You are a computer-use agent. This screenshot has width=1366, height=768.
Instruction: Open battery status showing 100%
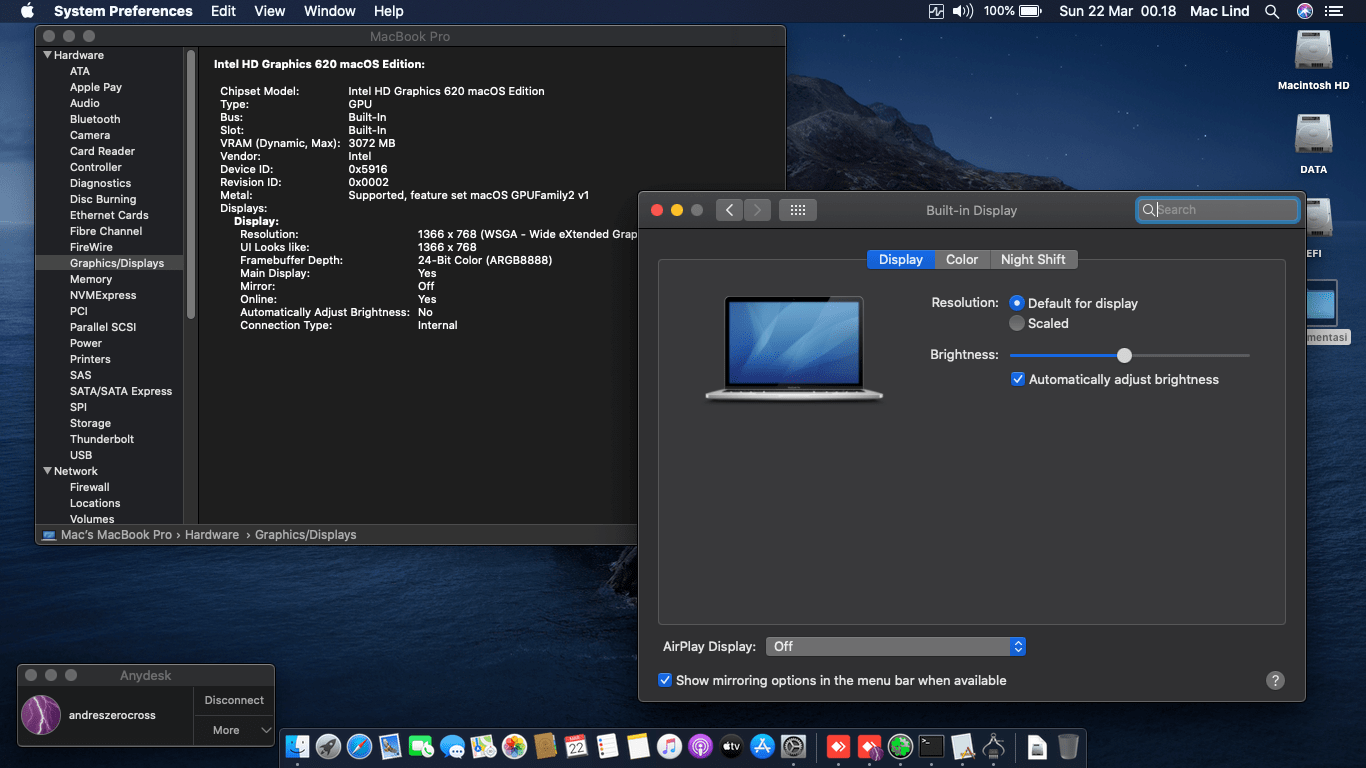(x=1013, y=11)
